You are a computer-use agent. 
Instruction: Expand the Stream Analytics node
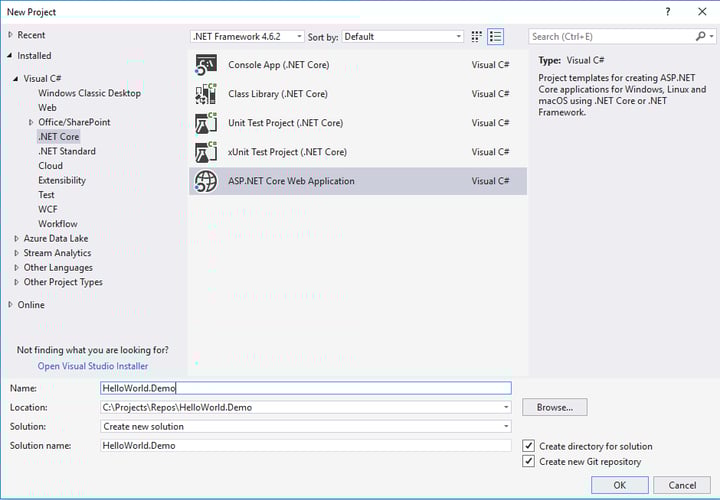pos(16,253)
